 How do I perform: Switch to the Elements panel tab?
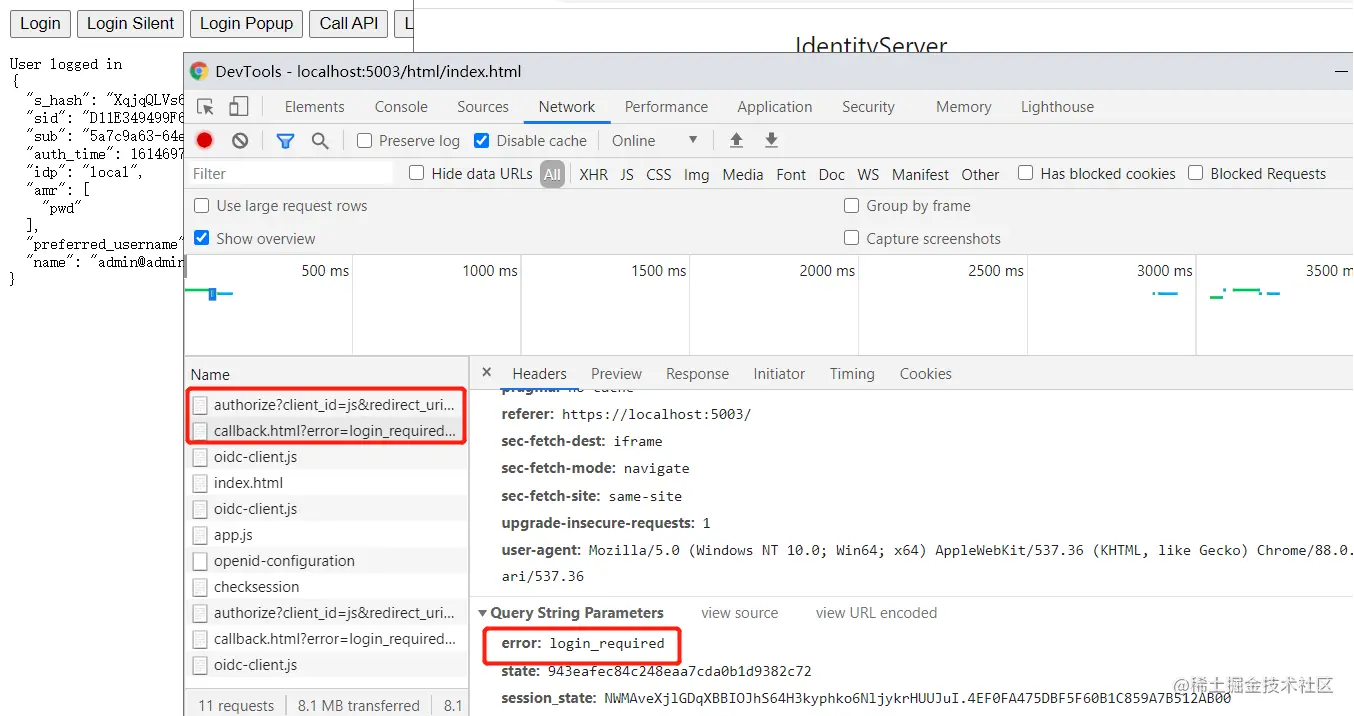(x=314, y=107)
